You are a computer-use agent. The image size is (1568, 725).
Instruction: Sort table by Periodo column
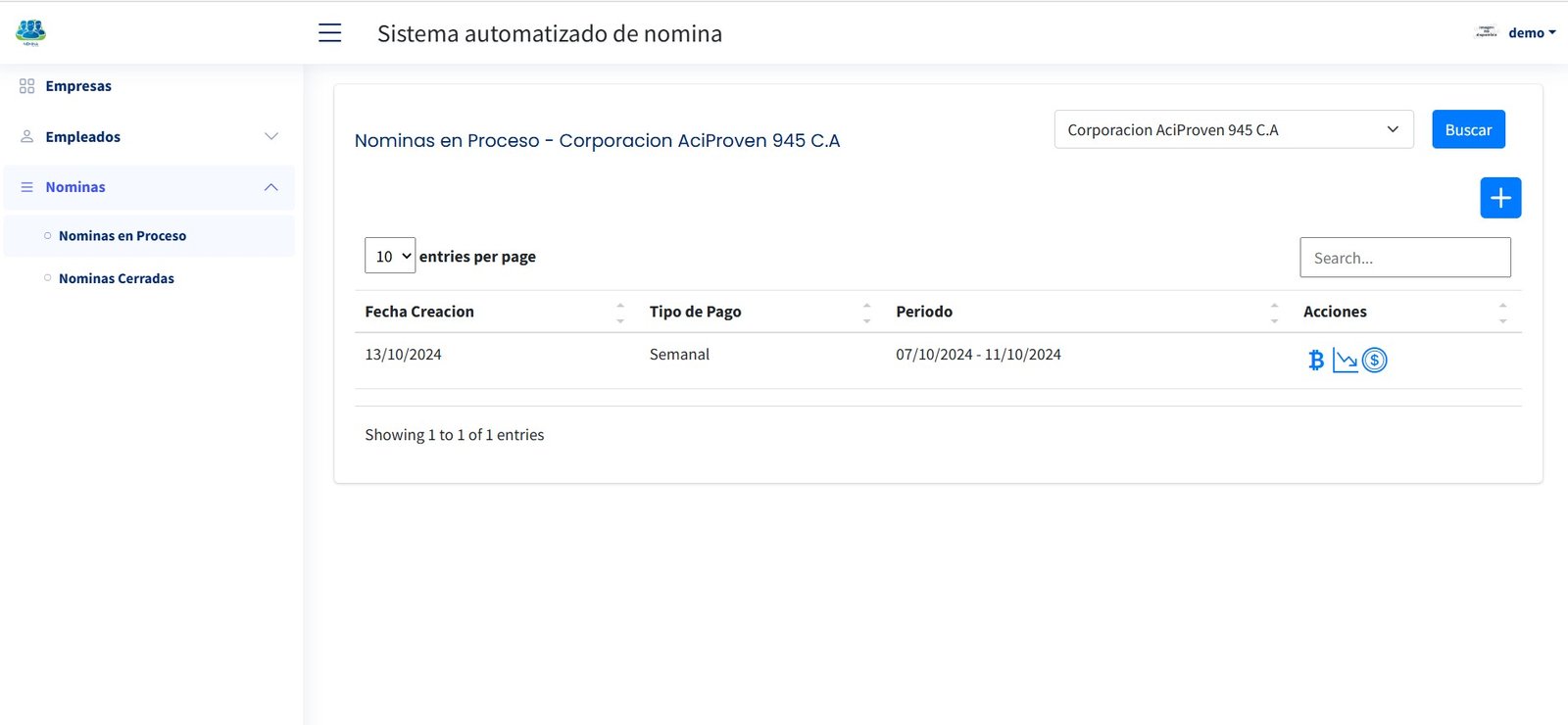[x=924, y=312]
